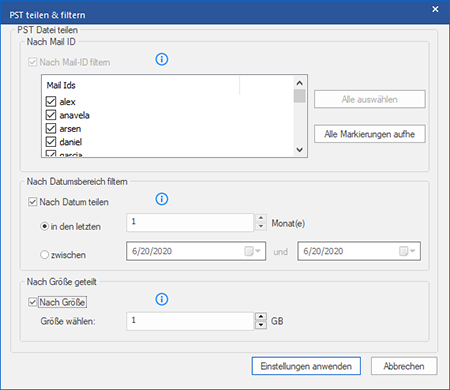Increase the months value with up arrow

(x=261, y=218)
